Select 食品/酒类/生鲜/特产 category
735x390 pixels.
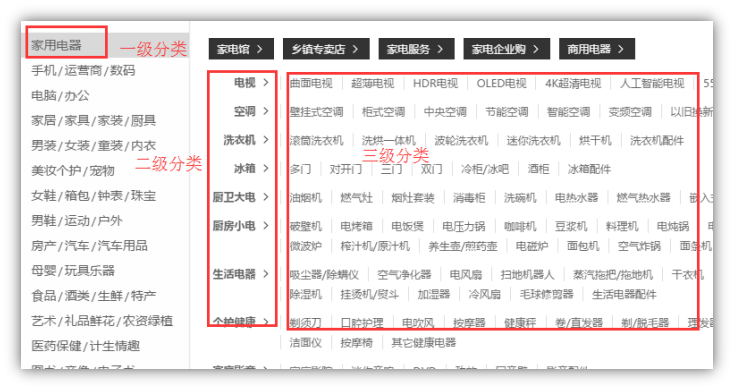point(93,296)
